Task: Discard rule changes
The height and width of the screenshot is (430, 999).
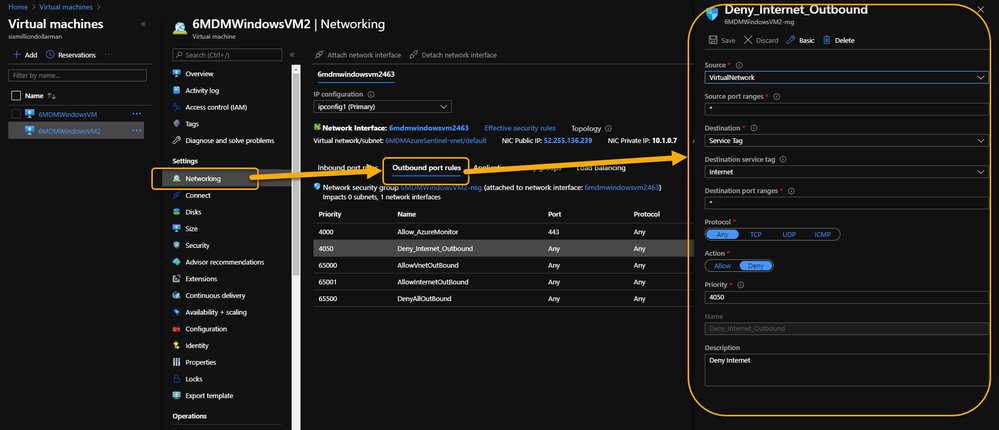Action: (761, 40)
